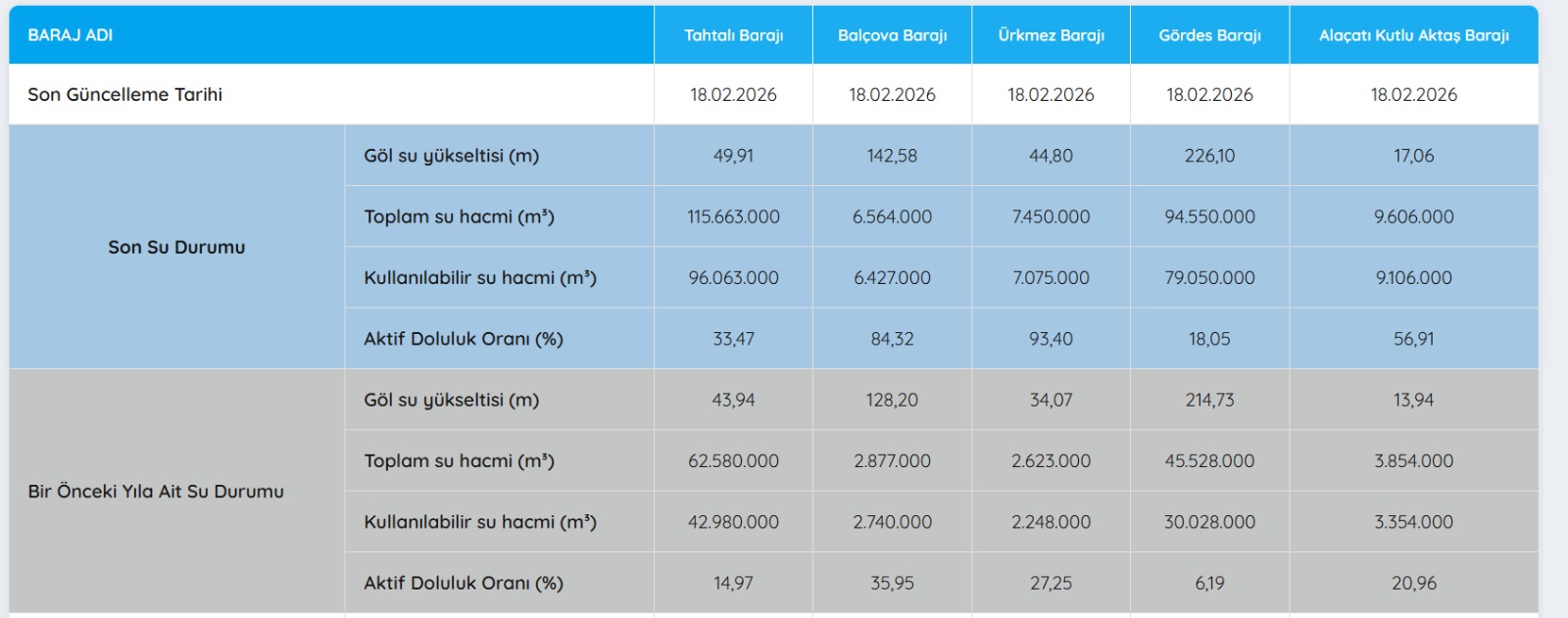1568x618 pixels.
Task: Select the Ürkmez Barajı column header
Action: (x=1051, y=35)
